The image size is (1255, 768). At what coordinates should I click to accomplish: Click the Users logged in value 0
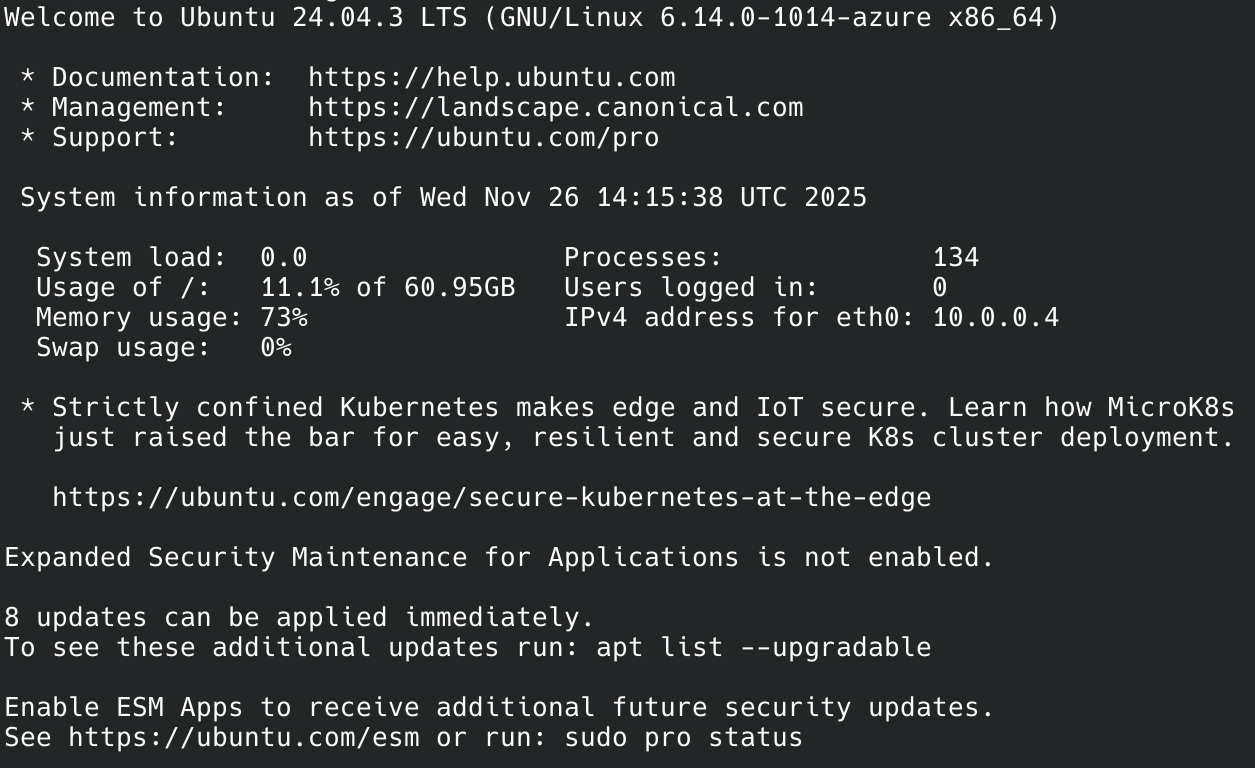pos(940,288)
